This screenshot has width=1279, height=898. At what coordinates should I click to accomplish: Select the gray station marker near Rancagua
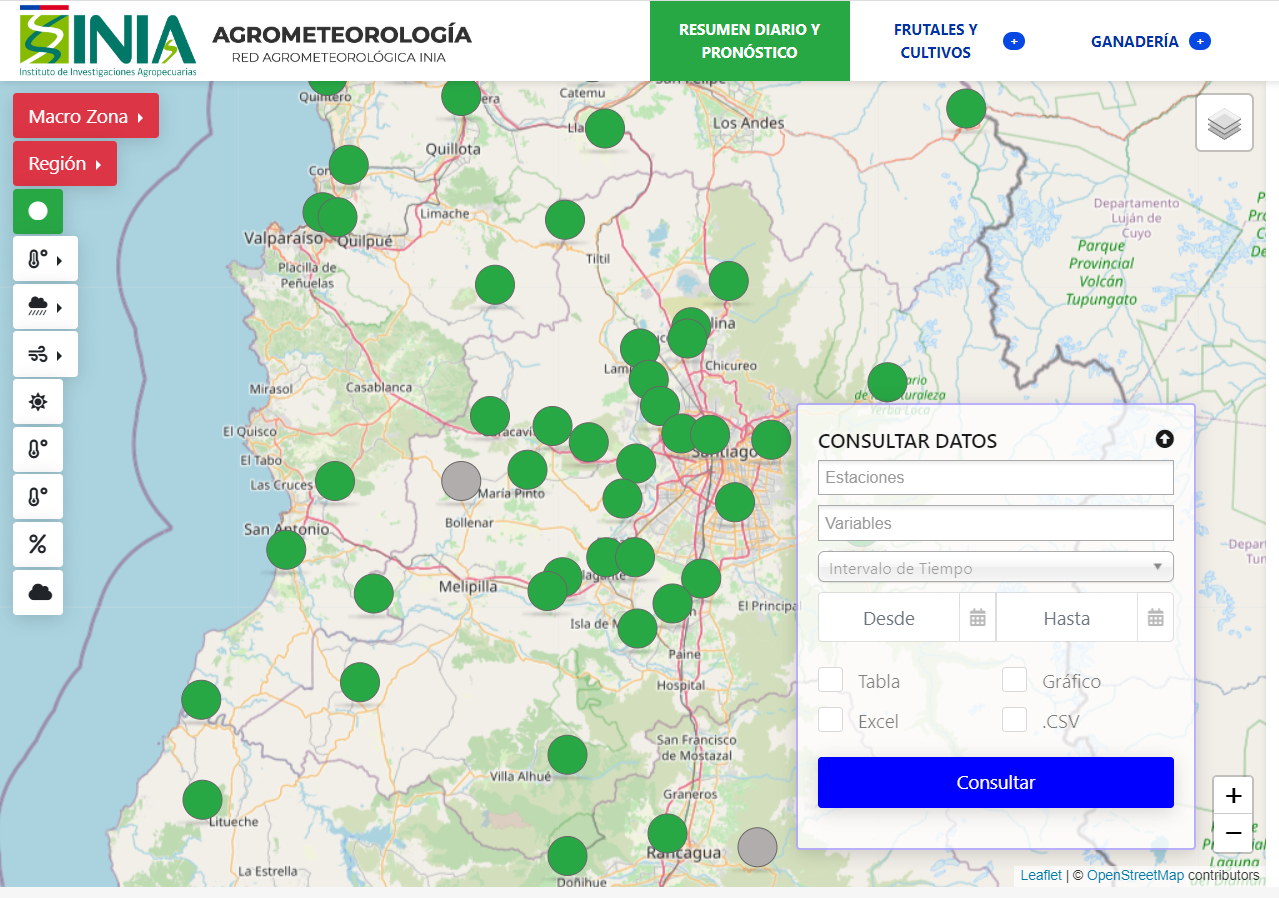pos(757,847)
